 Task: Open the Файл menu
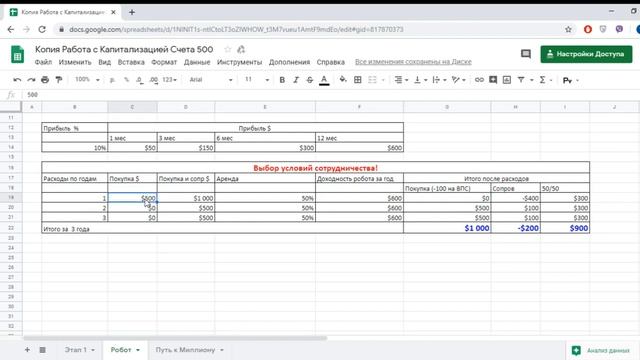point(43,62)
